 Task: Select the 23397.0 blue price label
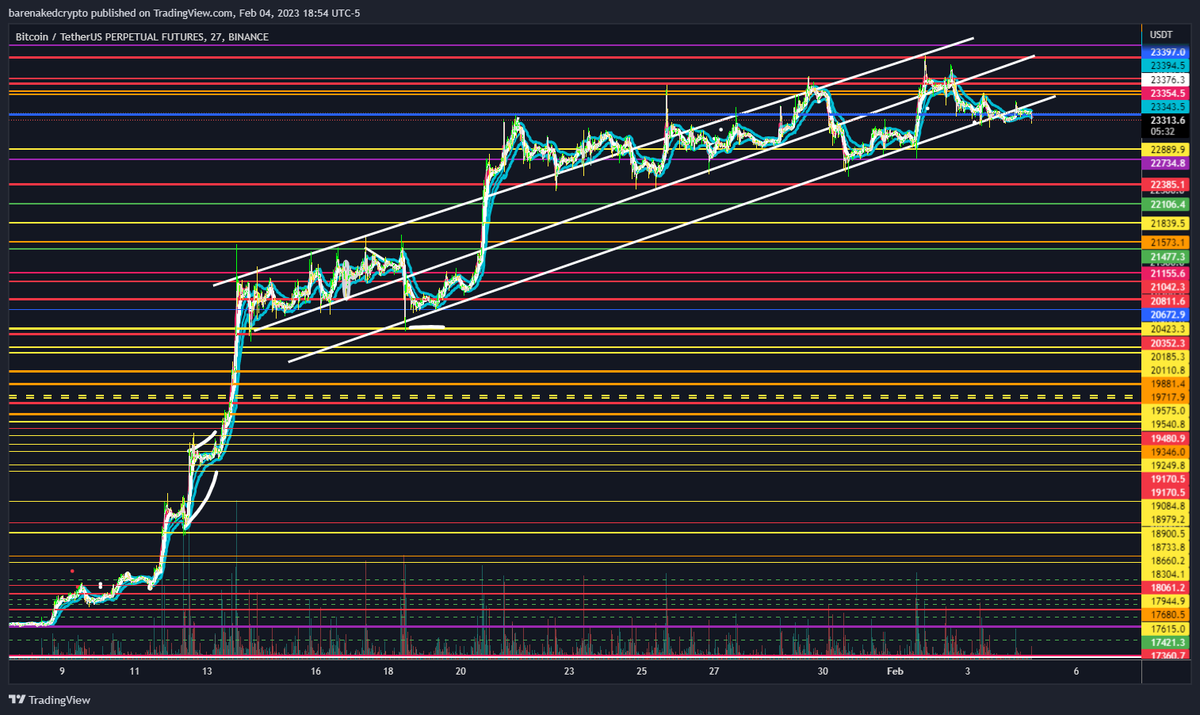click(1167, 50)
